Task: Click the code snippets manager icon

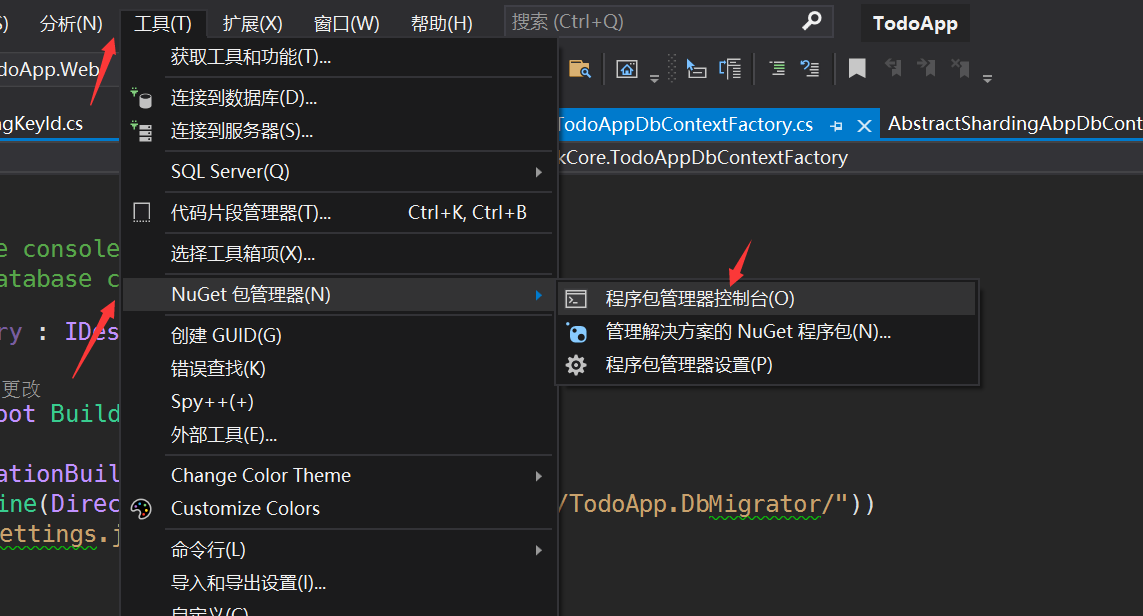Action: click(141, 212)
